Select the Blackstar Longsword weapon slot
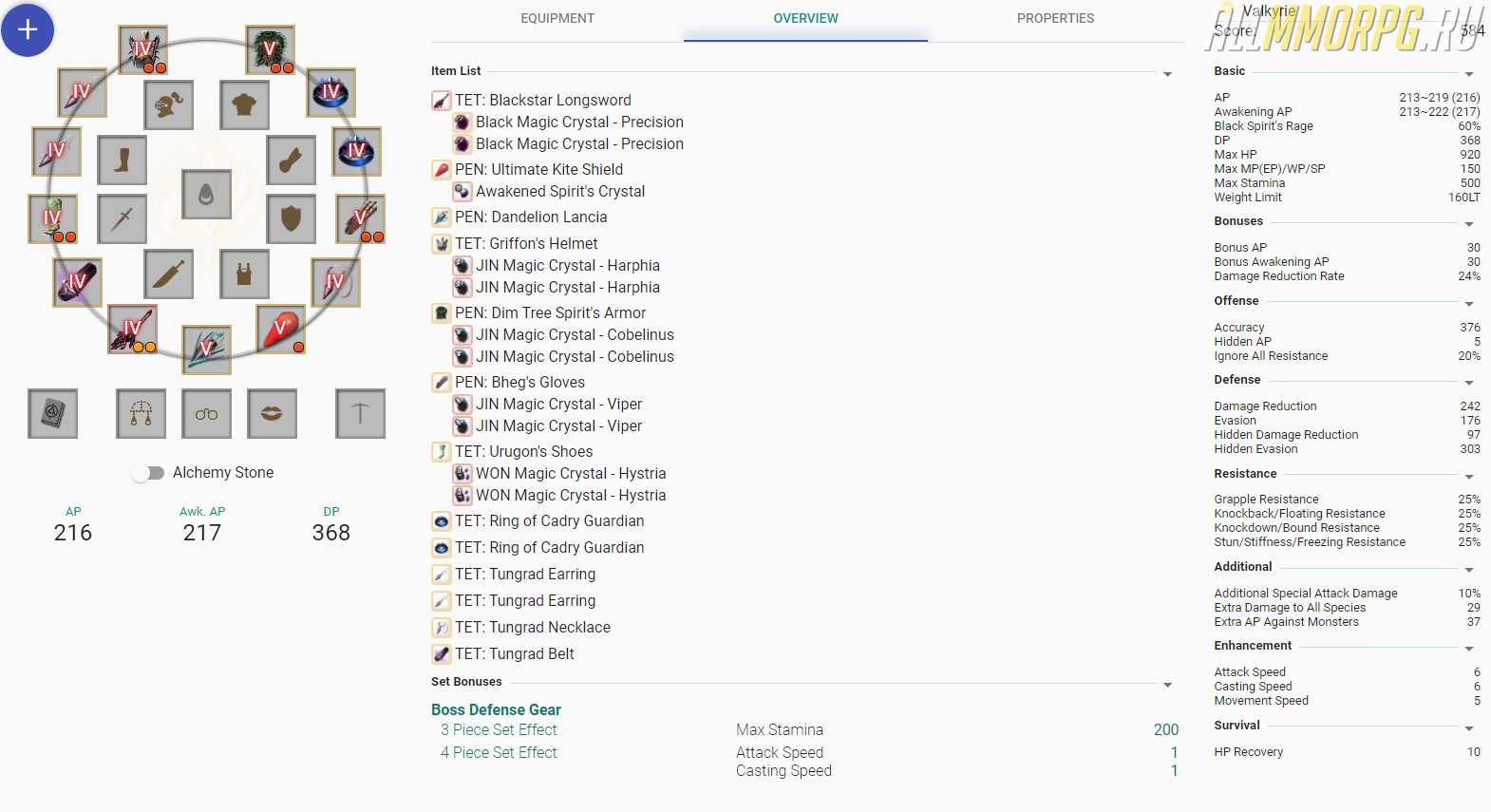1491x812 pixels. click(x=132, y=330)
